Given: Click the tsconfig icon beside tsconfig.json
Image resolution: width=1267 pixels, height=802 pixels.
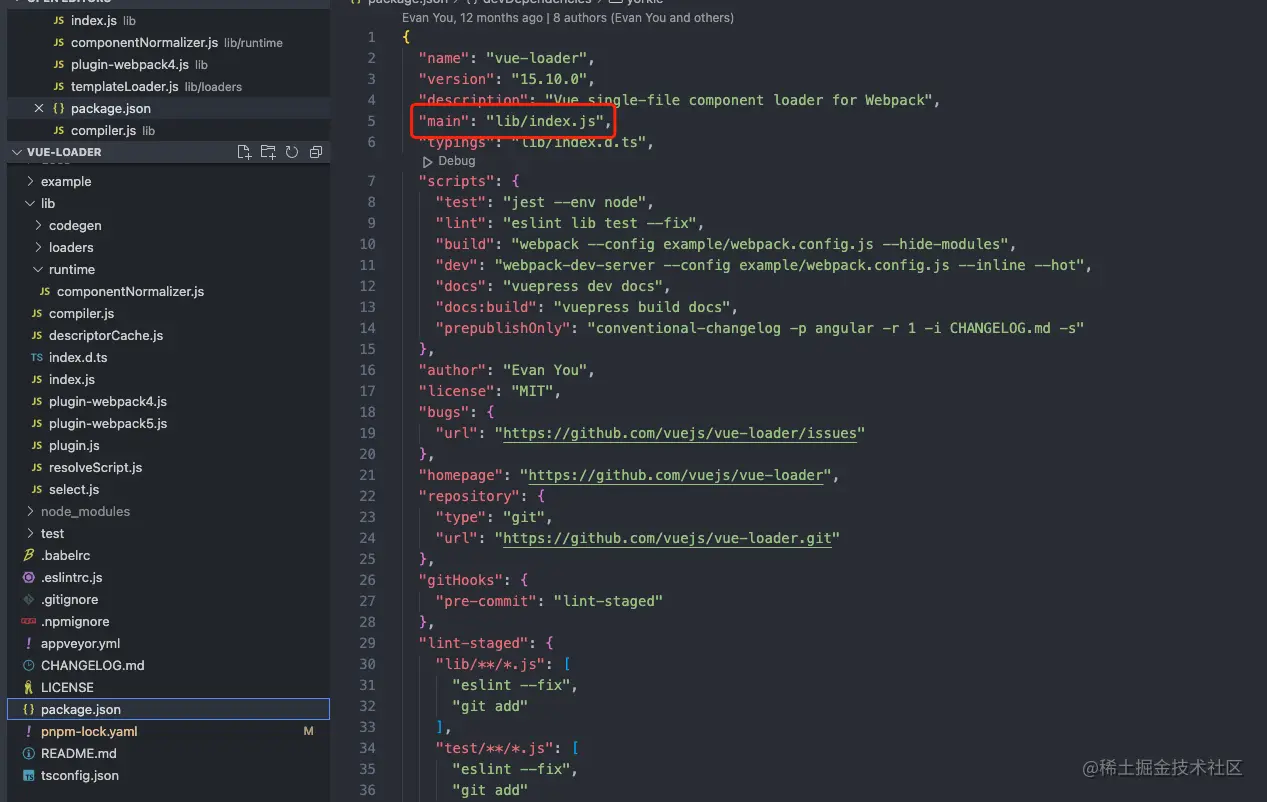Looking at the screenshot, I should tap(29, 775).
